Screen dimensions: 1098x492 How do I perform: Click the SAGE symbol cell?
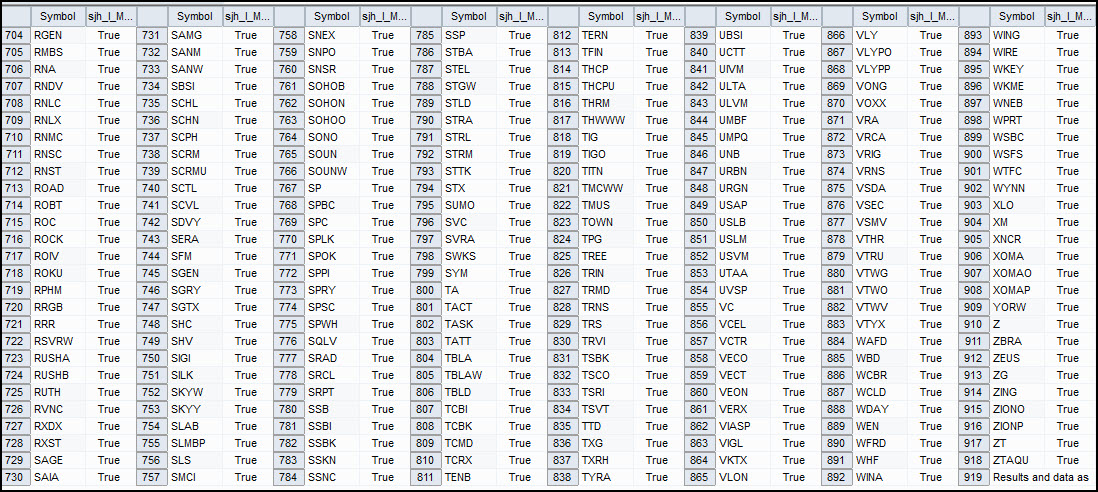tap(58, 460)
